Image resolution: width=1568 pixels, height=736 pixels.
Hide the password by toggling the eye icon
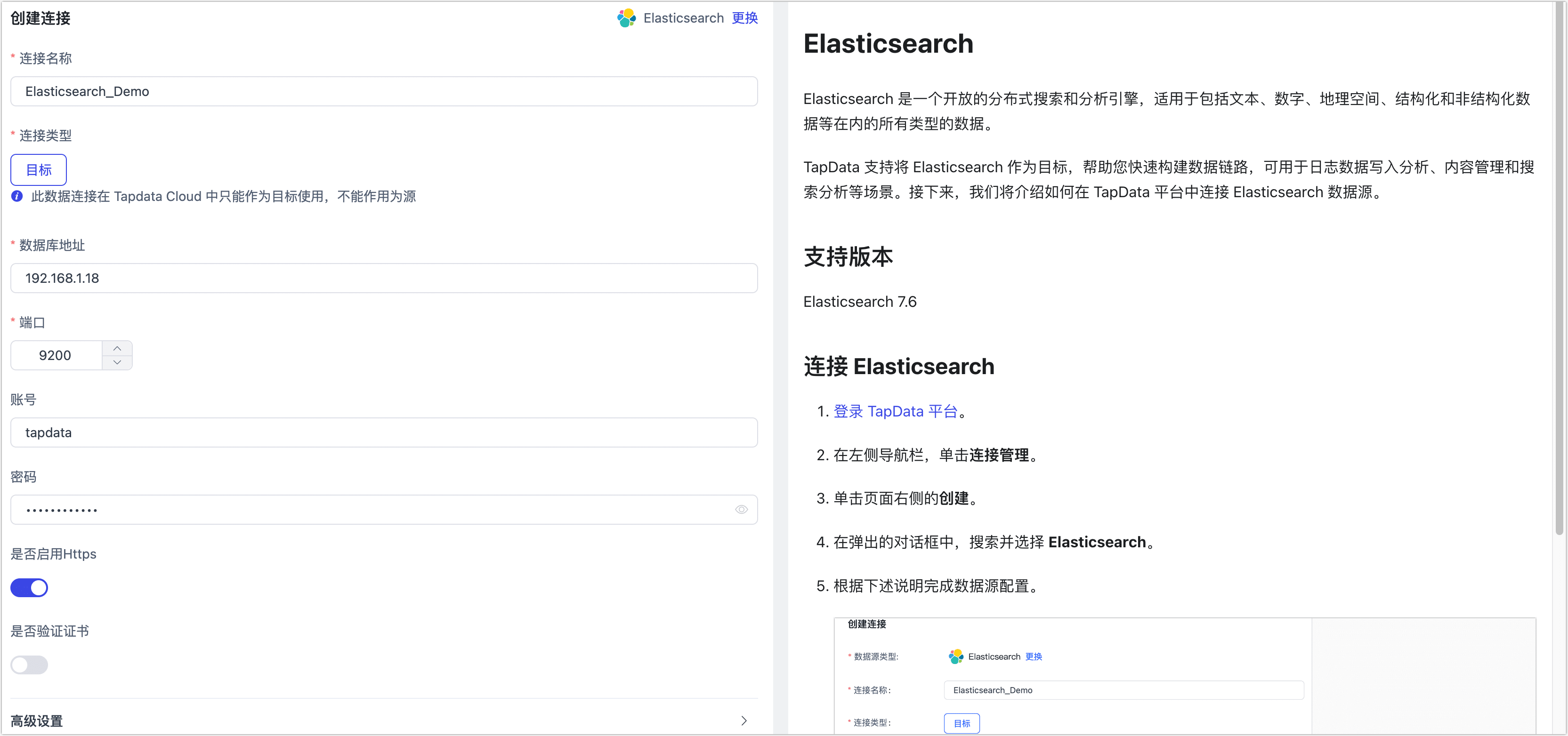tap(742, 510)
